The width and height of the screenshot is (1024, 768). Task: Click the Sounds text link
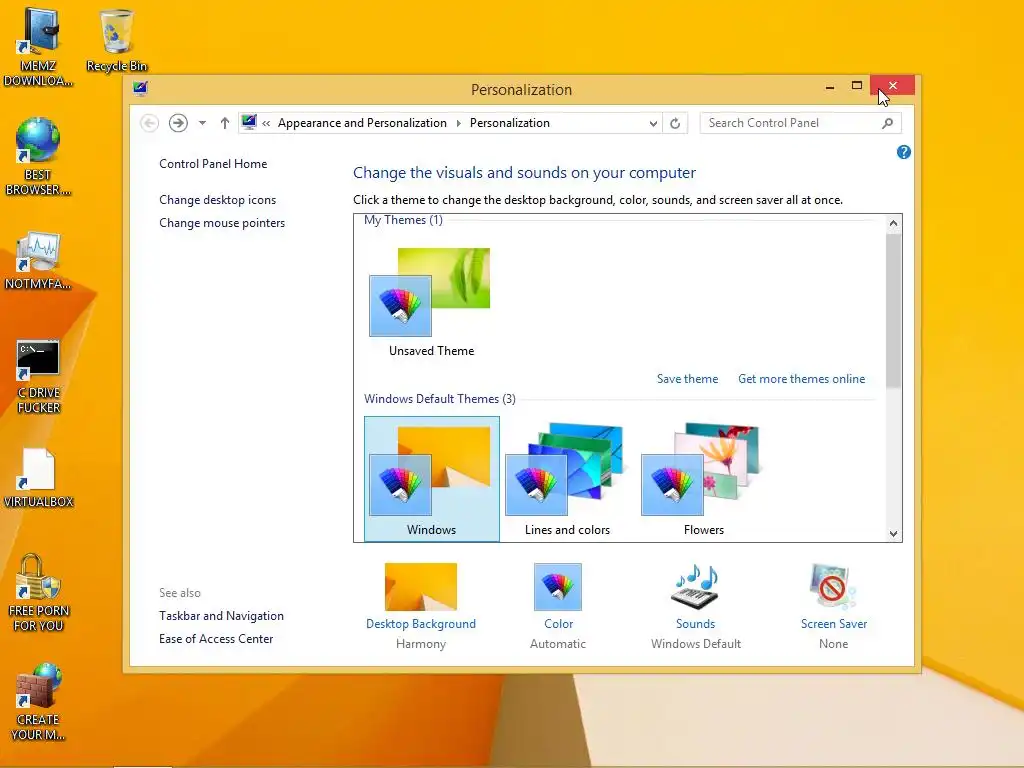point(696,624)
